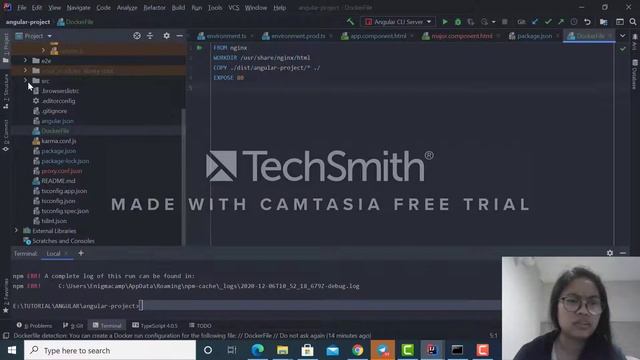Click Run with Coverage icon
Viewport: 640px width, 360px height.
471,22
